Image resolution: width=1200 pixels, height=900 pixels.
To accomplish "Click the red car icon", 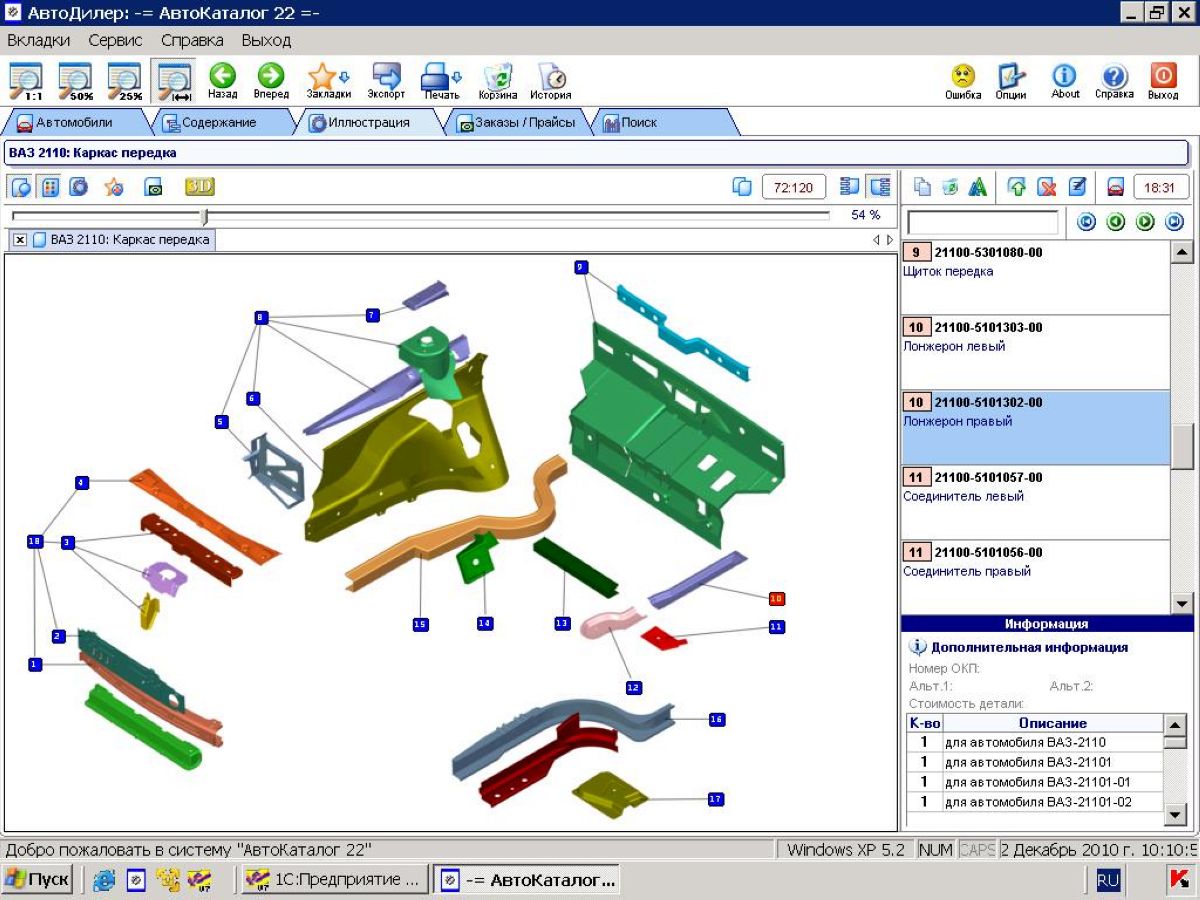I will [x=1115, y=187].
